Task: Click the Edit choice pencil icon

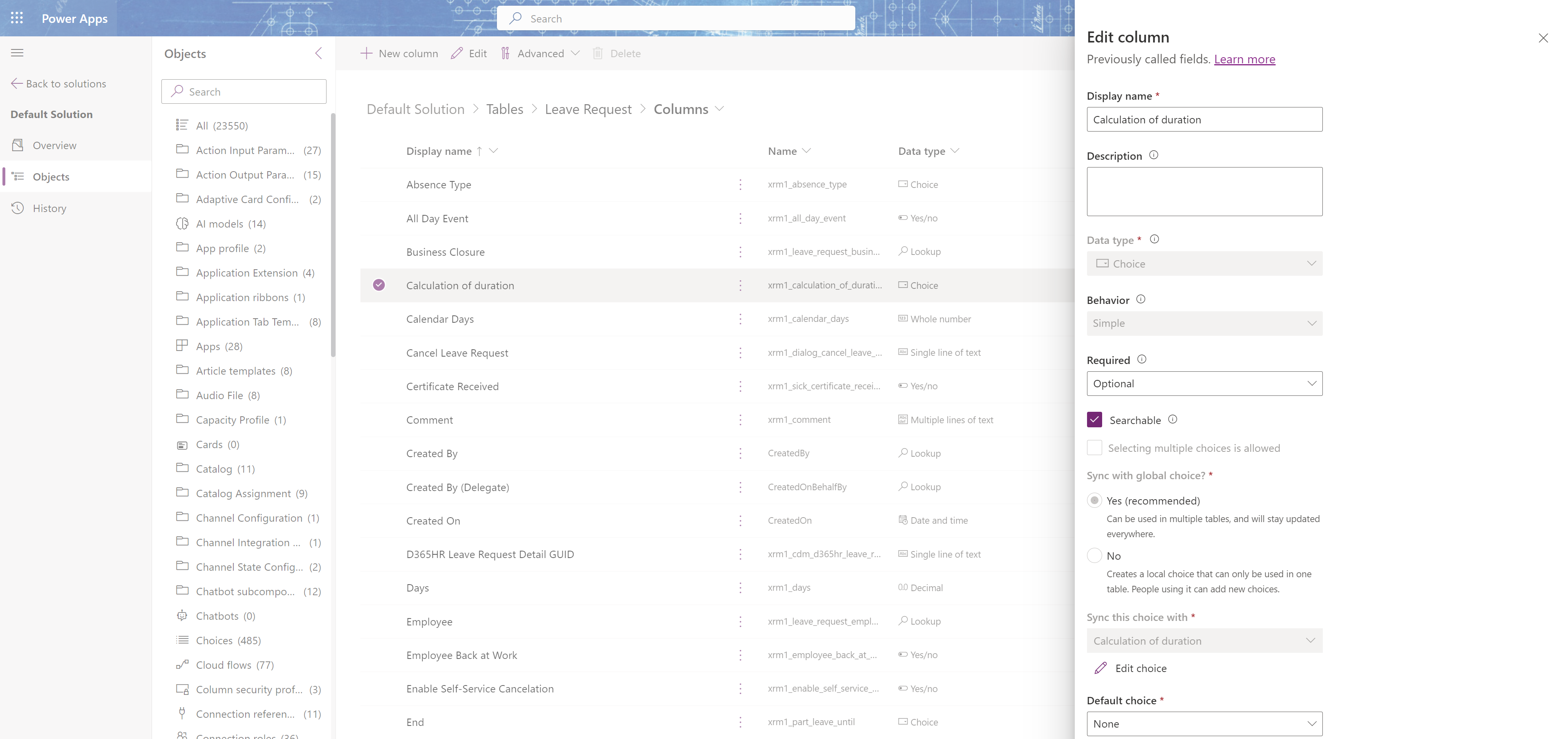Action: point(1101,668)
